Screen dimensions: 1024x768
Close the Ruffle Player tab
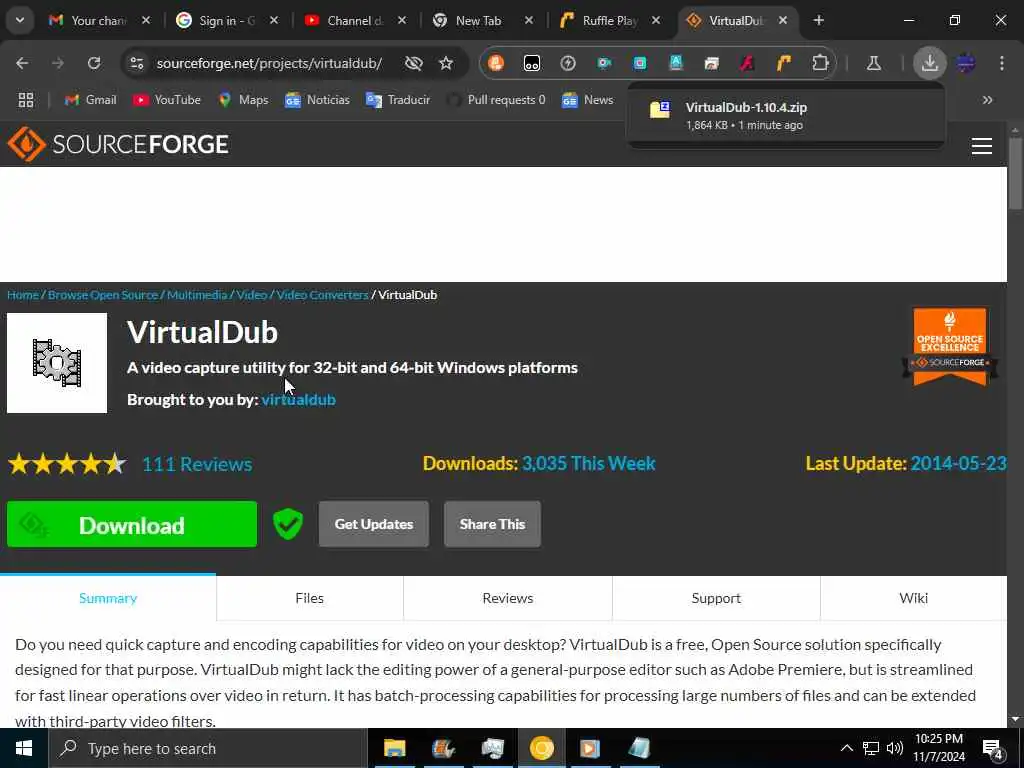click(656, 20)
